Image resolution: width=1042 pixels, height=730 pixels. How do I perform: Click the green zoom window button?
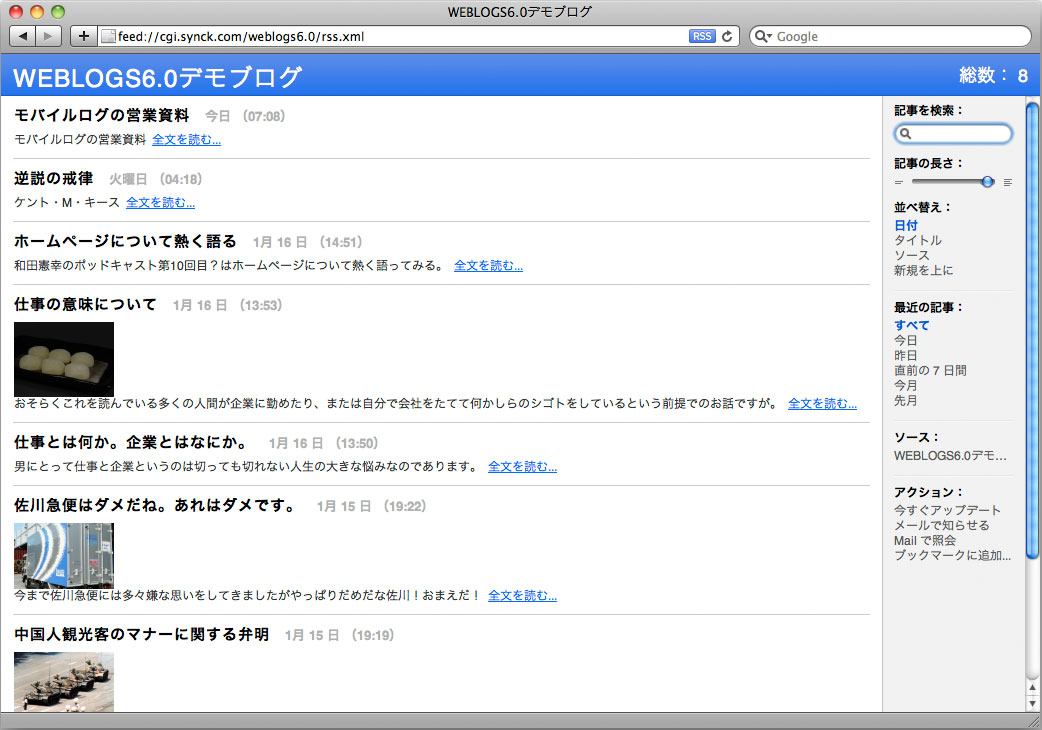tap(58, 11)
